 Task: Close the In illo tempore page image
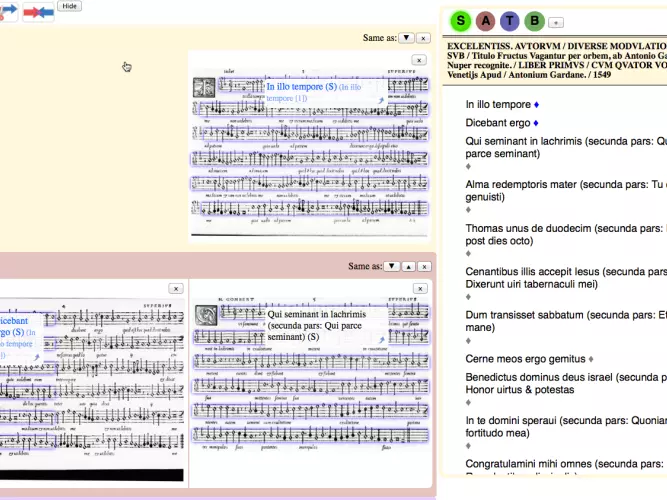(x=419, y=60)
